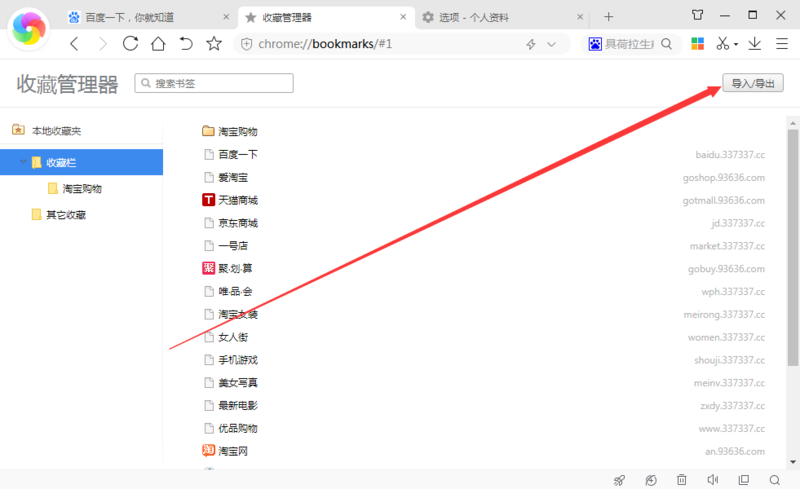The height and width of the screenshot is (489, 800).
Task: Click the window/split icon in status bar
Action: 744,480
